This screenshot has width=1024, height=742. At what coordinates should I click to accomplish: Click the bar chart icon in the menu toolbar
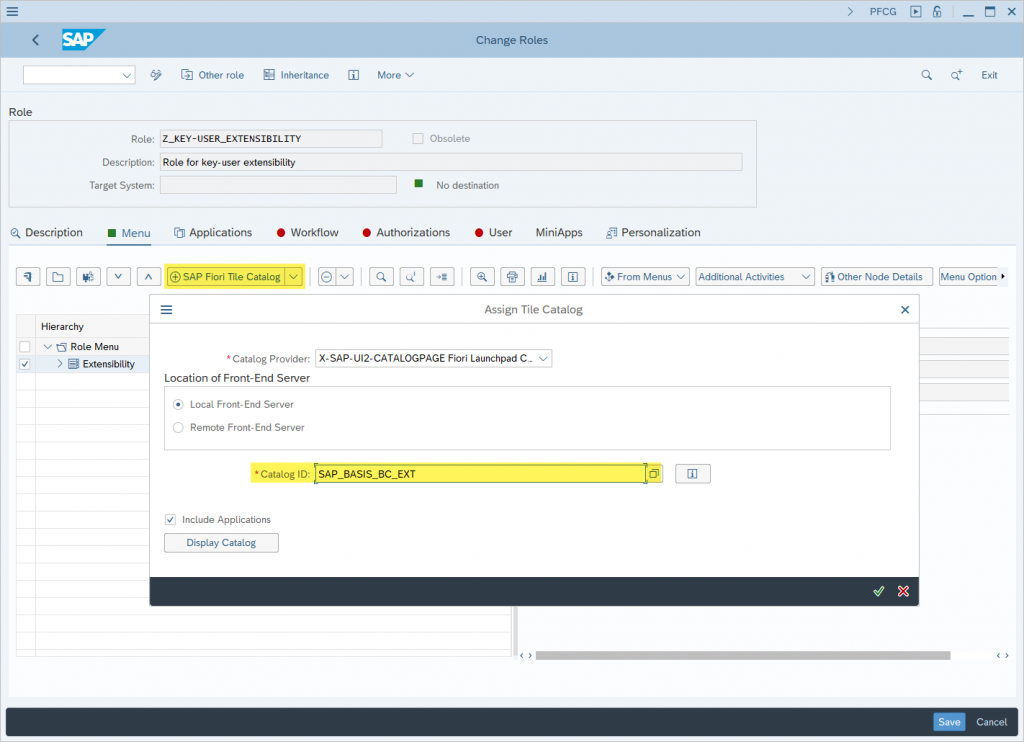[x=543, y=276]
